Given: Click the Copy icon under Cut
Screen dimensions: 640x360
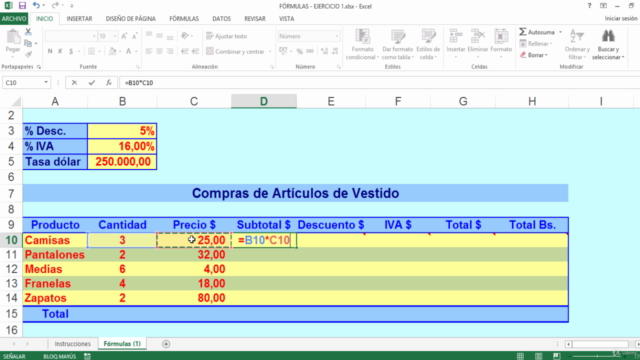Looking at the screenshot, I should [28, 43].
